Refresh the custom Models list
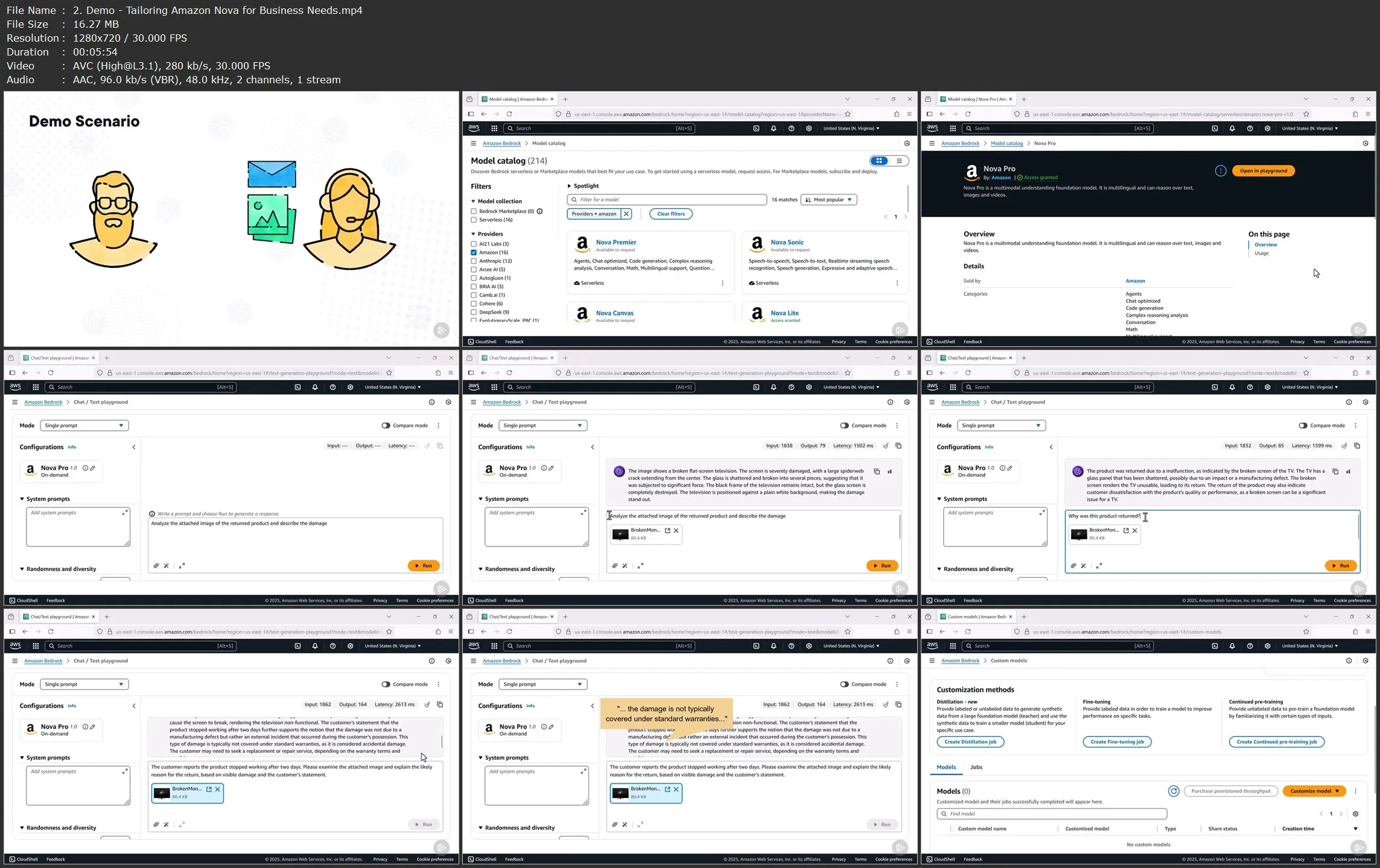The width and height of the screenshot is (1380, 868). point(1174,791)
